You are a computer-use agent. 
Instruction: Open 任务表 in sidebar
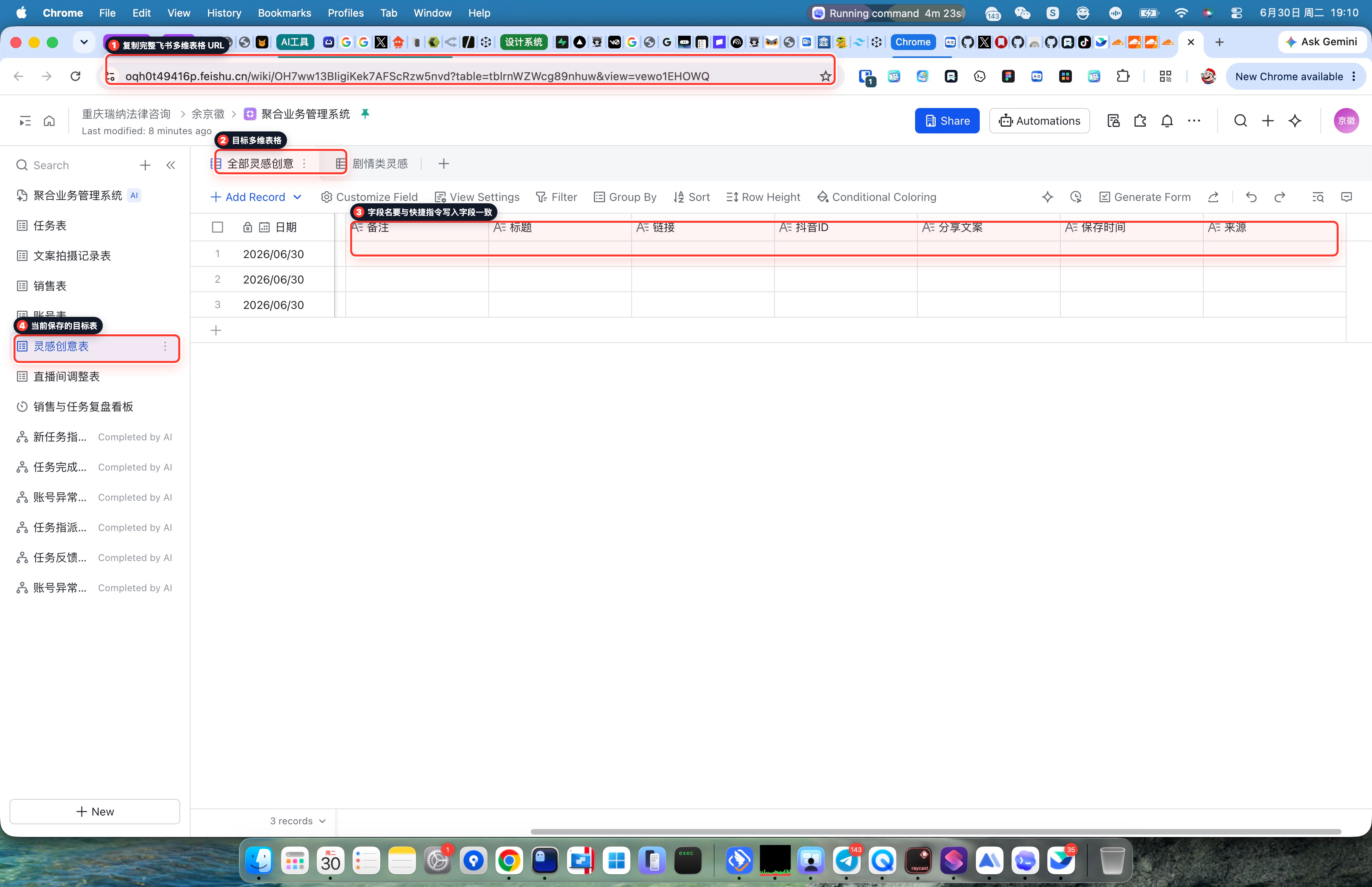click(x=95, y=226)
